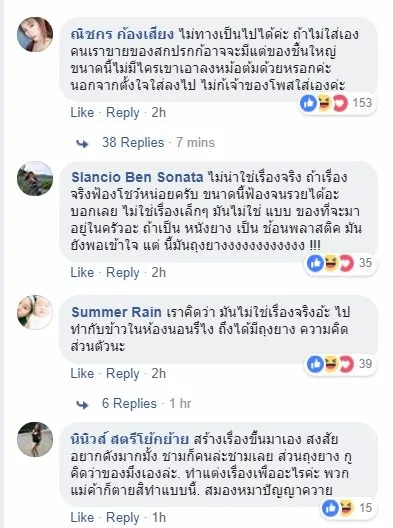Screen dimensions: 393x528
Task: Open the first commenter's profile picture
Action: coord(35,34)
